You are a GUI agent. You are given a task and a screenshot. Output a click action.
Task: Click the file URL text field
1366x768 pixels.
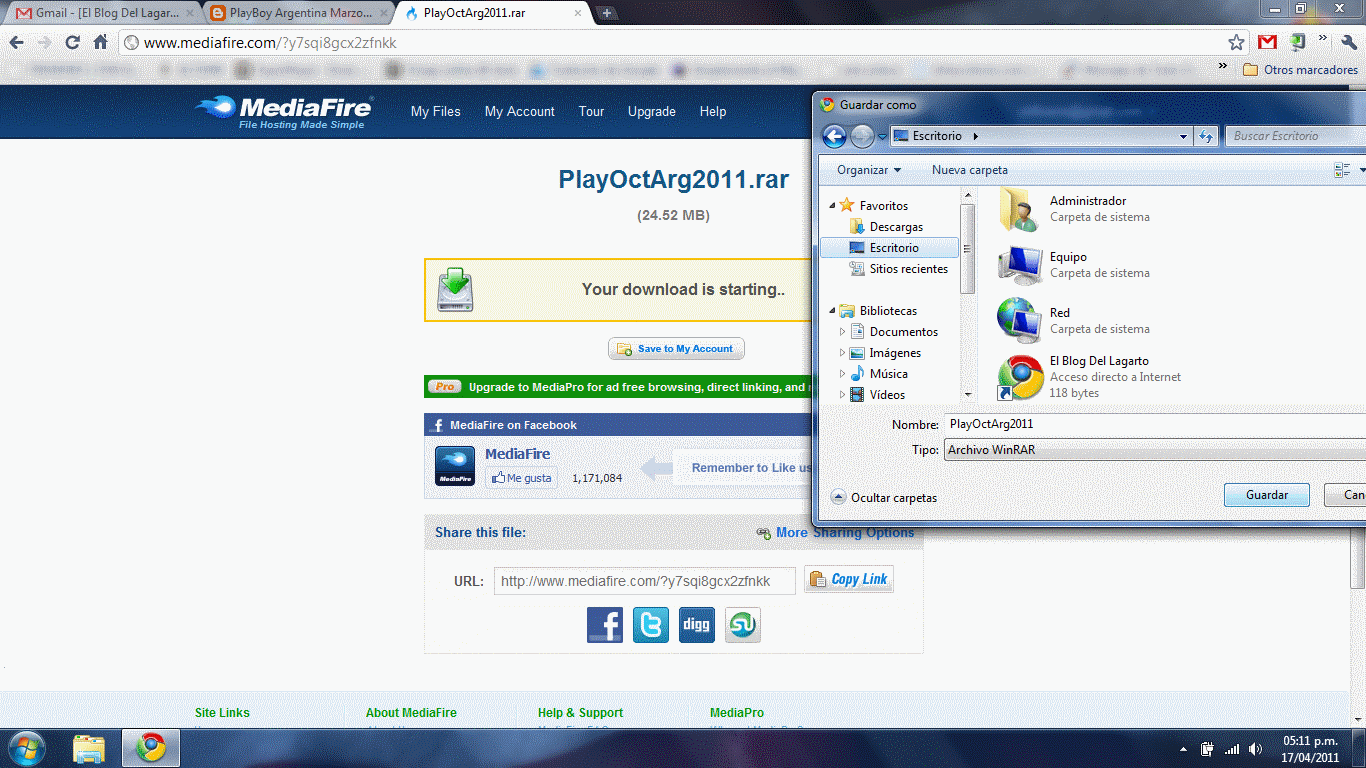pyautogui.click(x=645, y=581)
